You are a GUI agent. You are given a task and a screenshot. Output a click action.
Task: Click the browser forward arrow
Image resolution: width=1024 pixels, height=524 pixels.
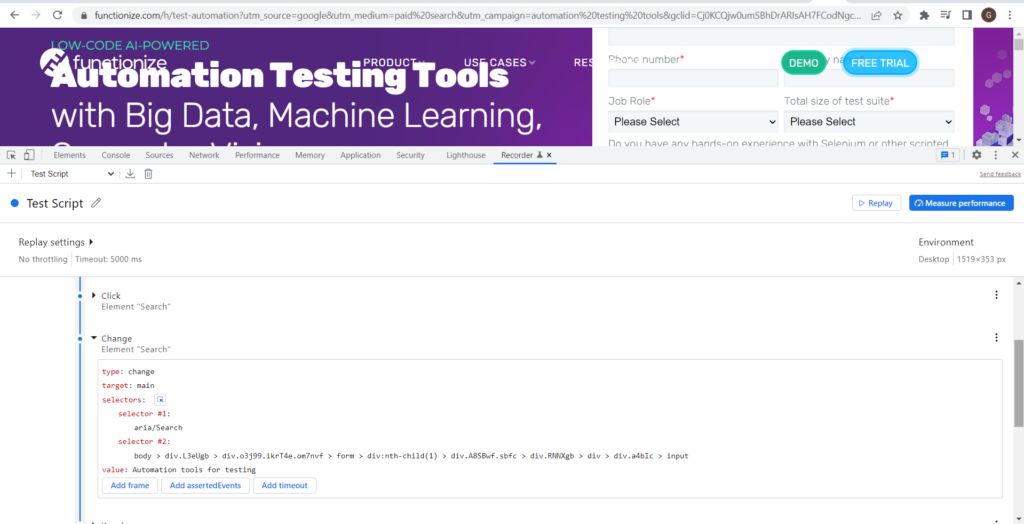(36, 14)
